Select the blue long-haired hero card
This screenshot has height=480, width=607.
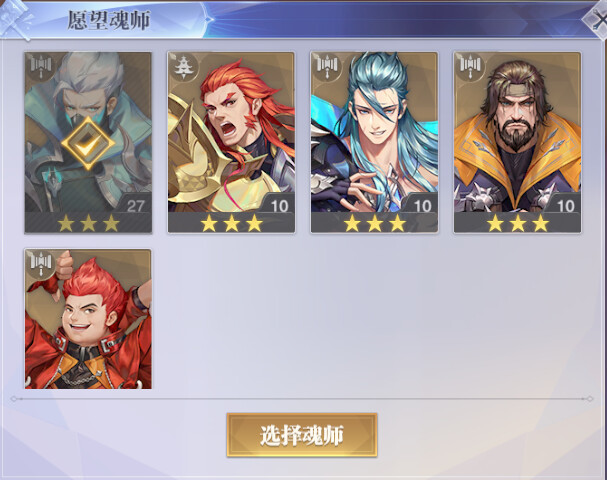[374, 142]
